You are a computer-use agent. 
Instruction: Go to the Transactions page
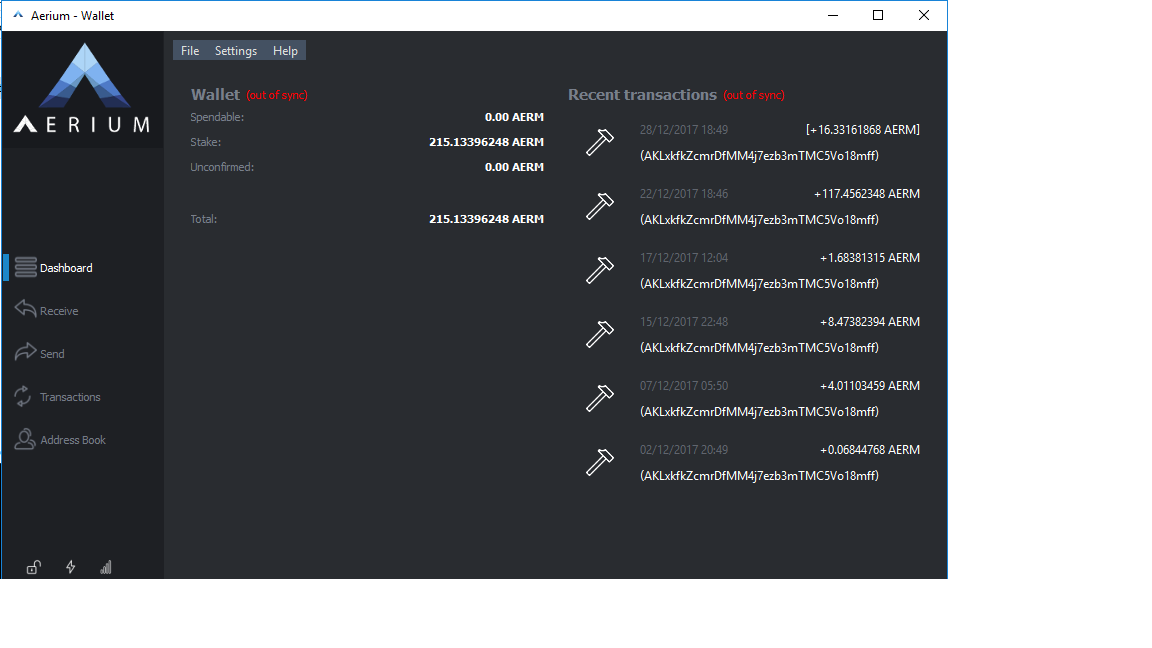70,397
